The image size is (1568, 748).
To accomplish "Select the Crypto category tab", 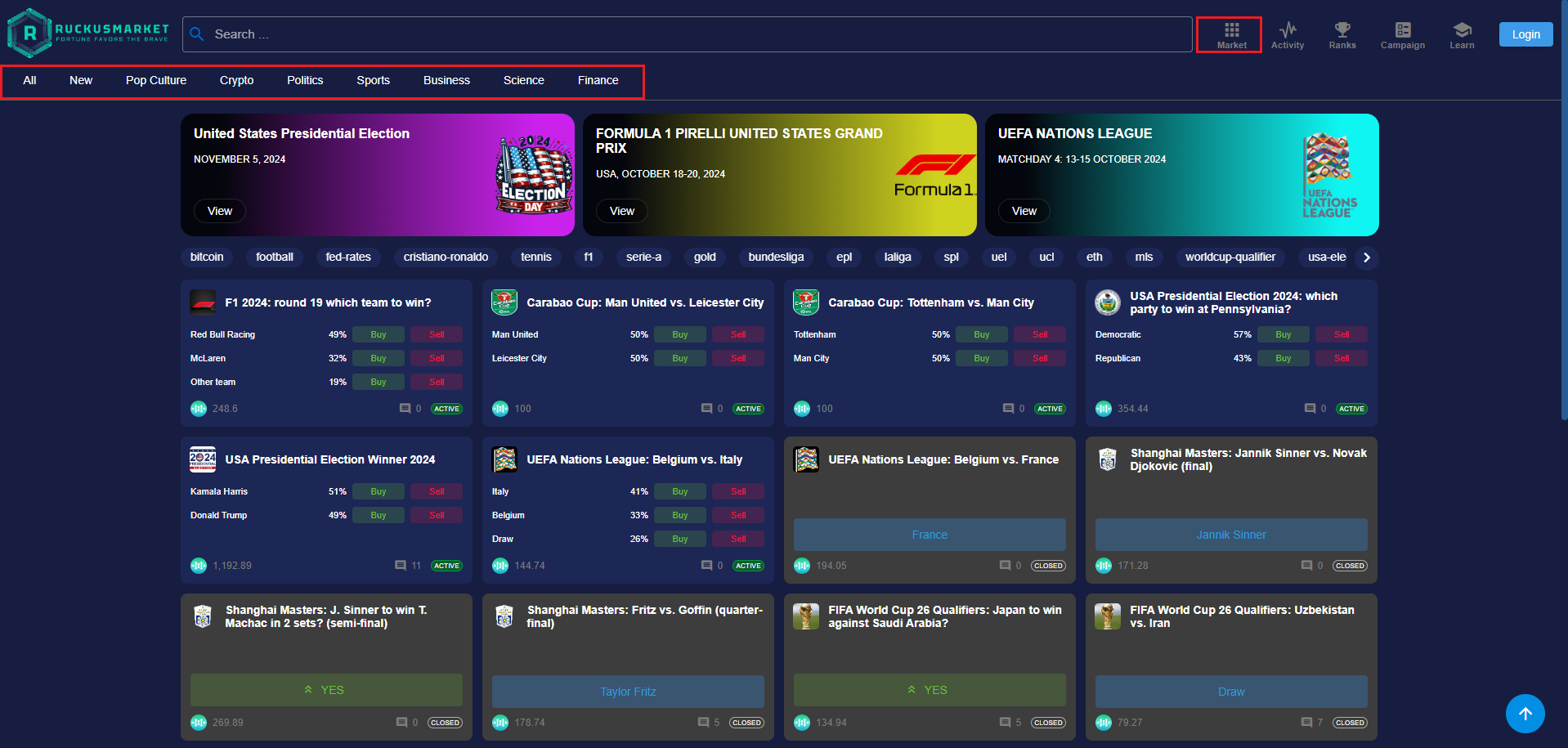I will pos(236,80).
